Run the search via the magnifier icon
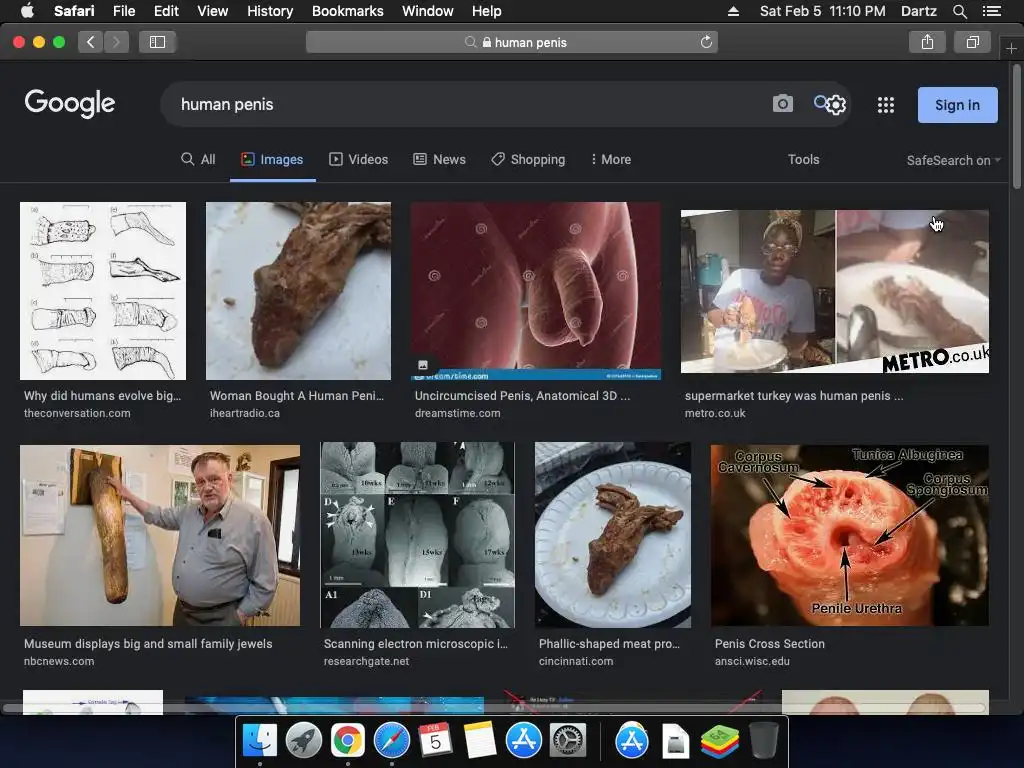 (x=821, y=103)
